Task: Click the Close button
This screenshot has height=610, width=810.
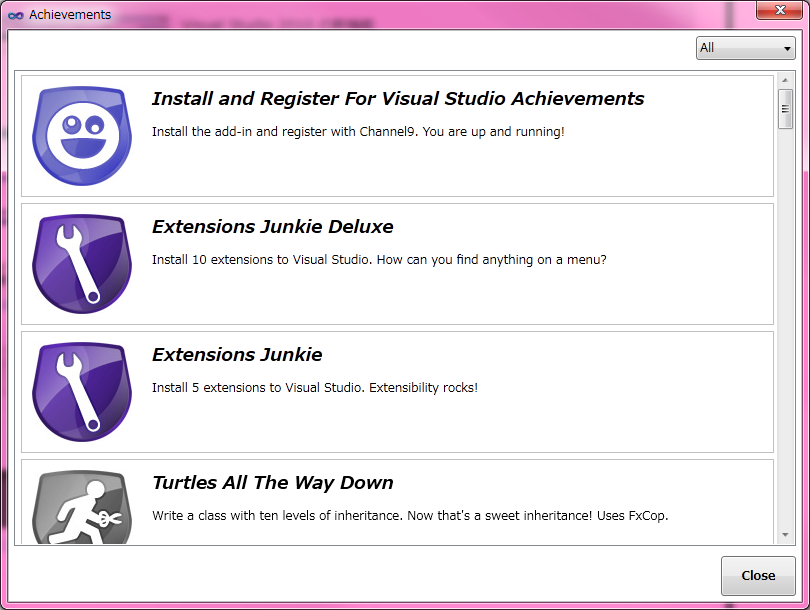Action: (757, 576)
